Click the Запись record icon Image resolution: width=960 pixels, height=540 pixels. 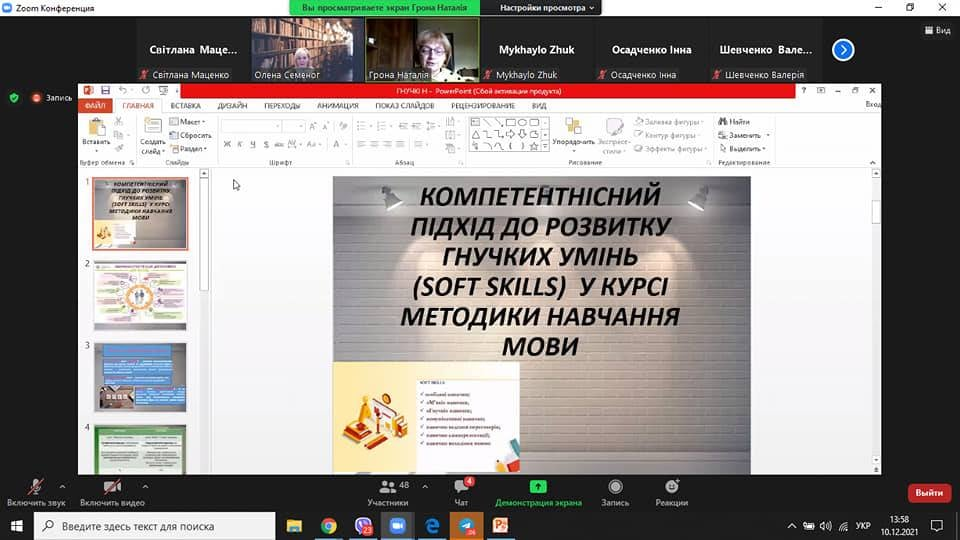[615, 491]
